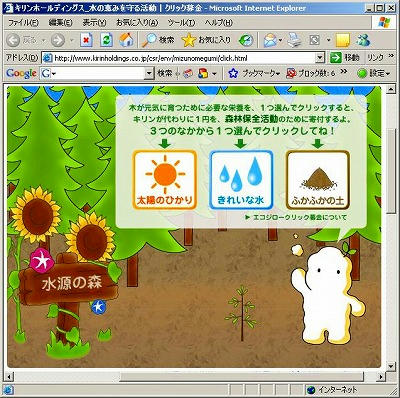Expand the Links bar chevron
The width and height of the screenshot is (400, 398).
391,55
